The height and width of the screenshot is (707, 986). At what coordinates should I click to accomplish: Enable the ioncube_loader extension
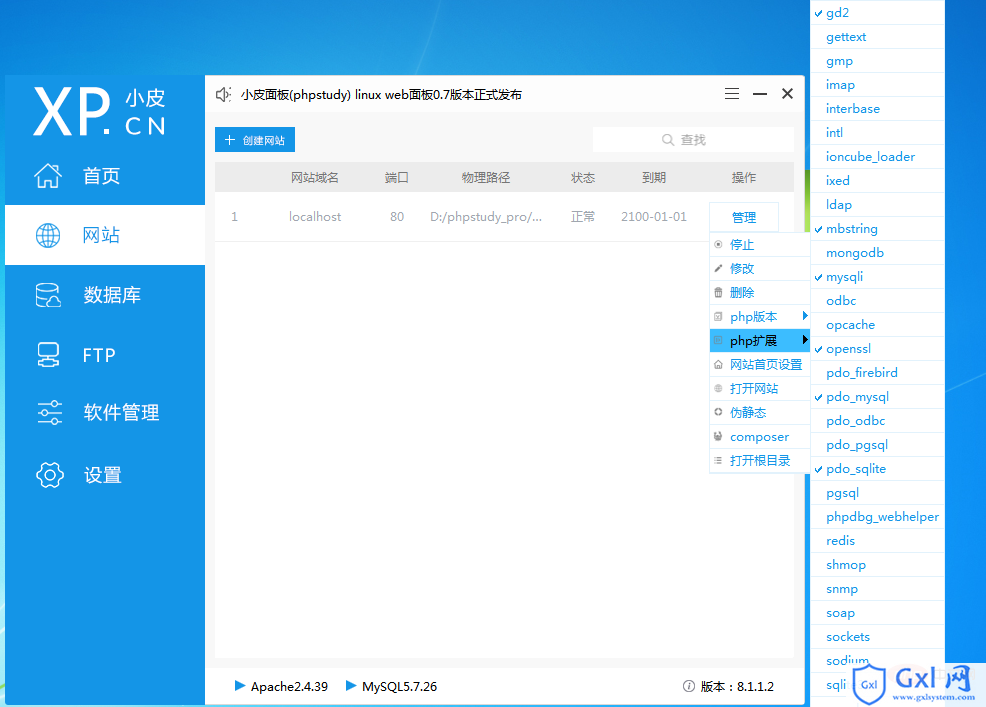(x=878, y=157)
